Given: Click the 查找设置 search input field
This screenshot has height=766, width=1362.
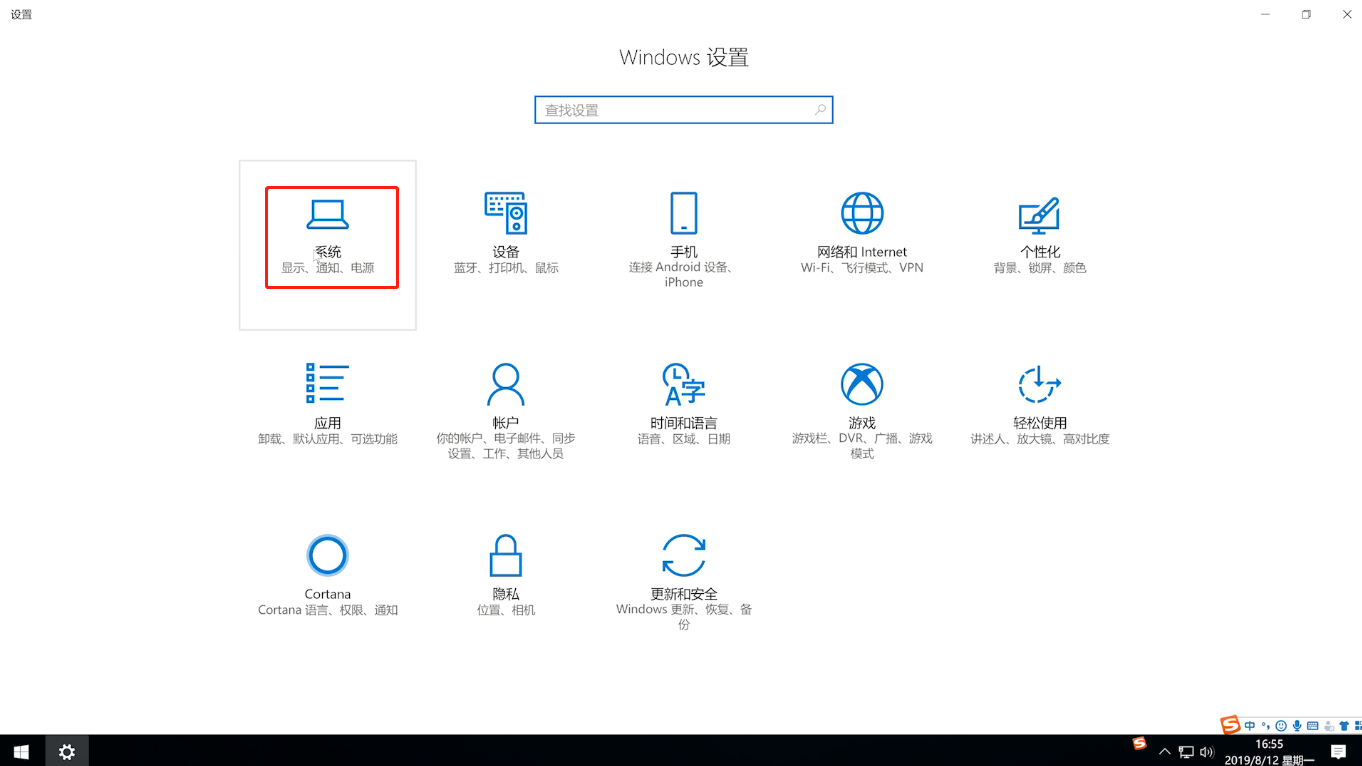Looking at the screenshot, I should 684,110.
